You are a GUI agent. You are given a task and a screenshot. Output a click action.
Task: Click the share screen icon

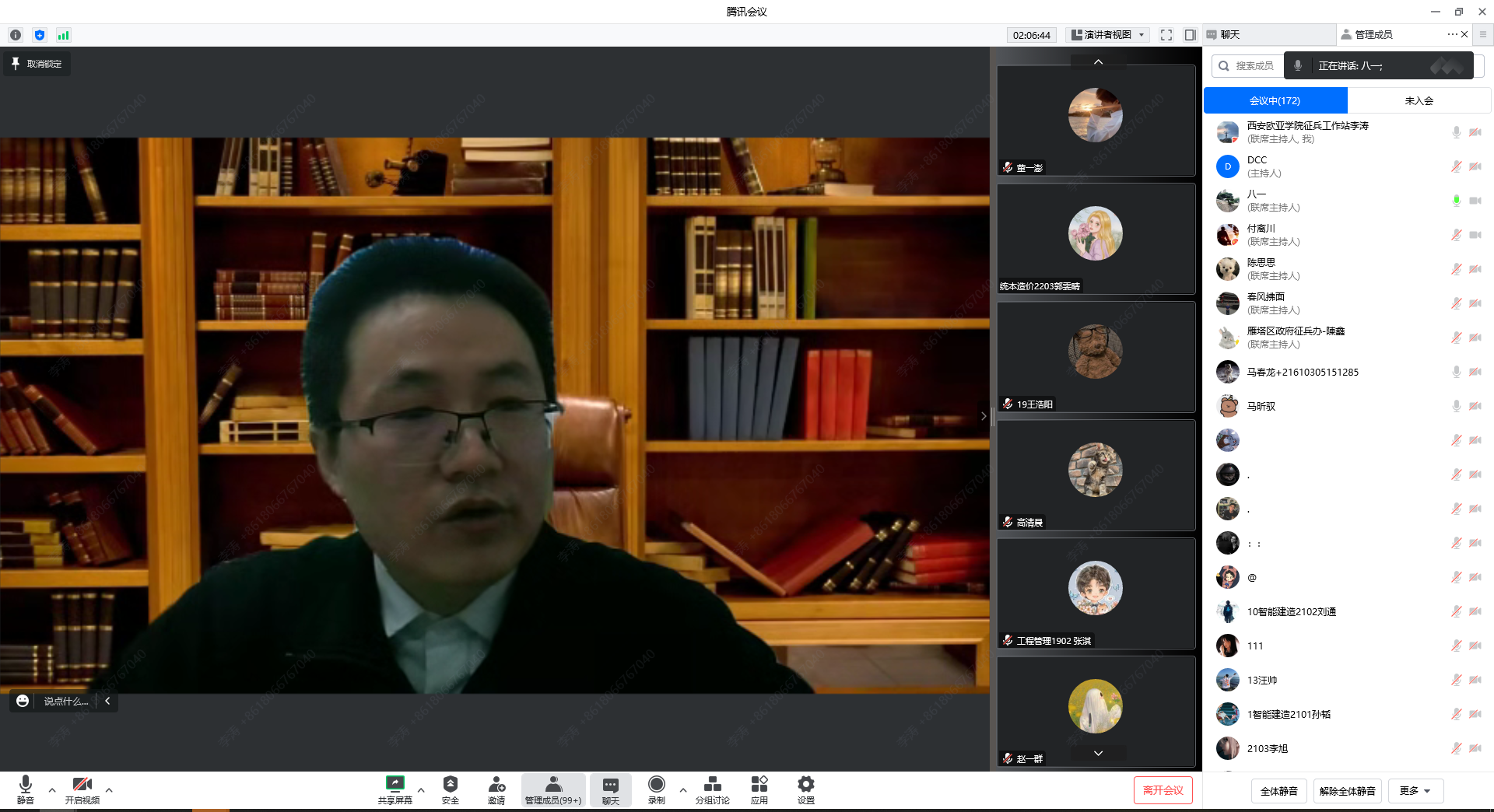click(395, 784)
